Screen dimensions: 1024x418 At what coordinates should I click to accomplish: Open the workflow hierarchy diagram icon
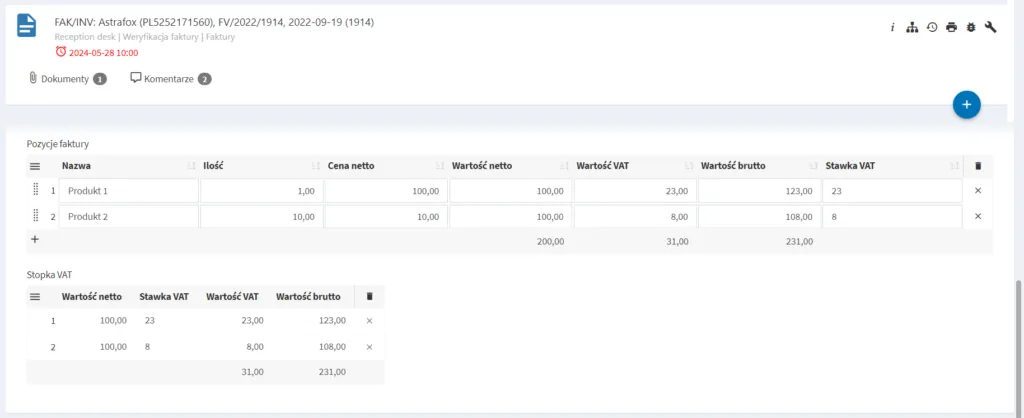tap(912, 27)
